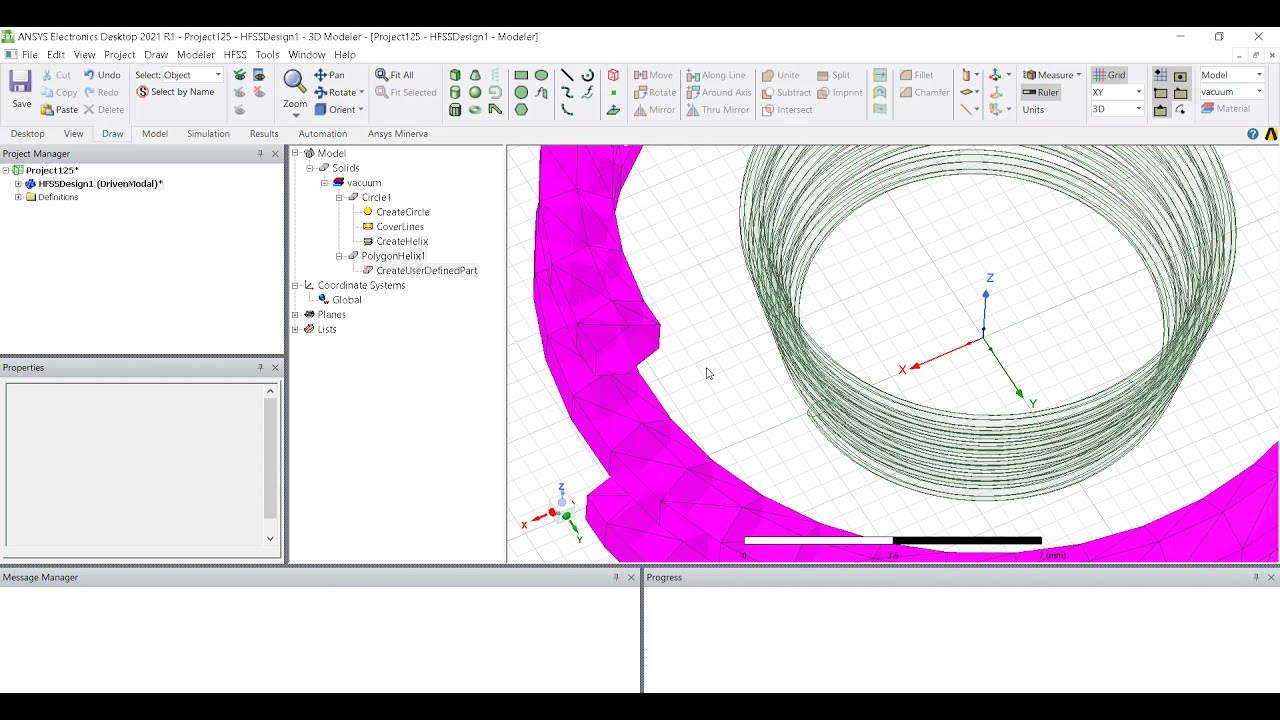Click the red Create region box icon

(x=613, y=75)
